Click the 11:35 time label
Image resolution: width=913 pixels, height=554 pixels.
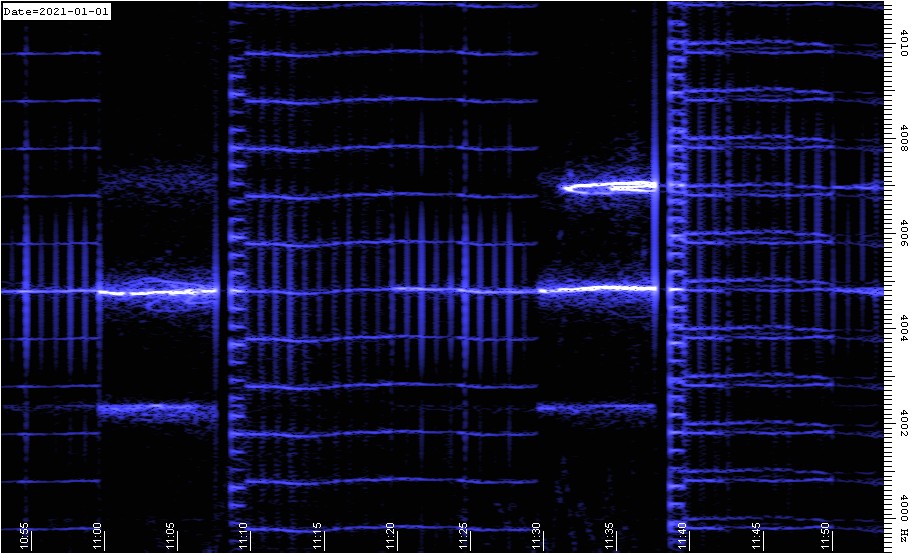609,534
